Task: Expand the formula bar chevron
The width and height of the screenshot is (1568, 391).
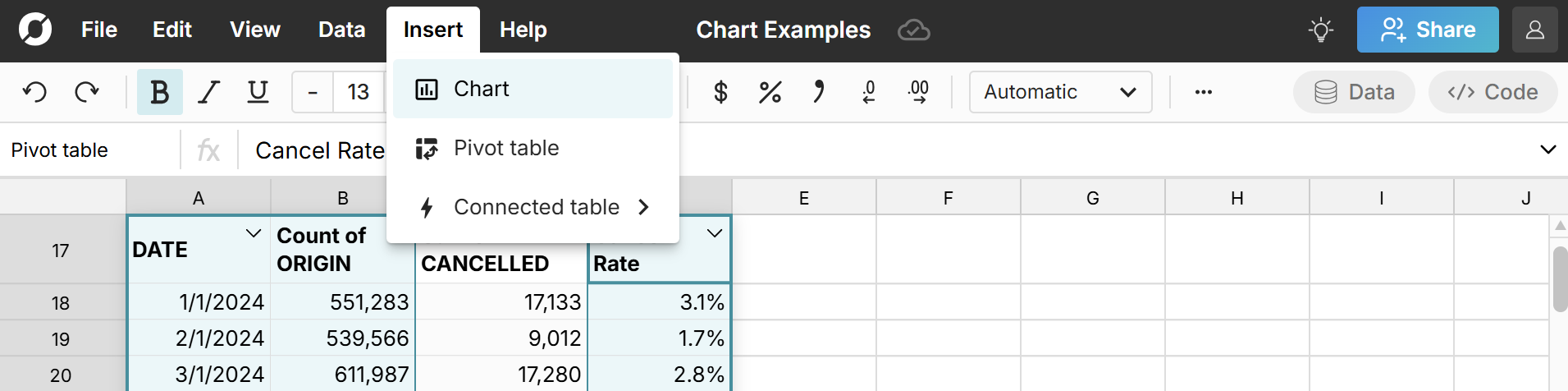Action: click(1547, 149)
